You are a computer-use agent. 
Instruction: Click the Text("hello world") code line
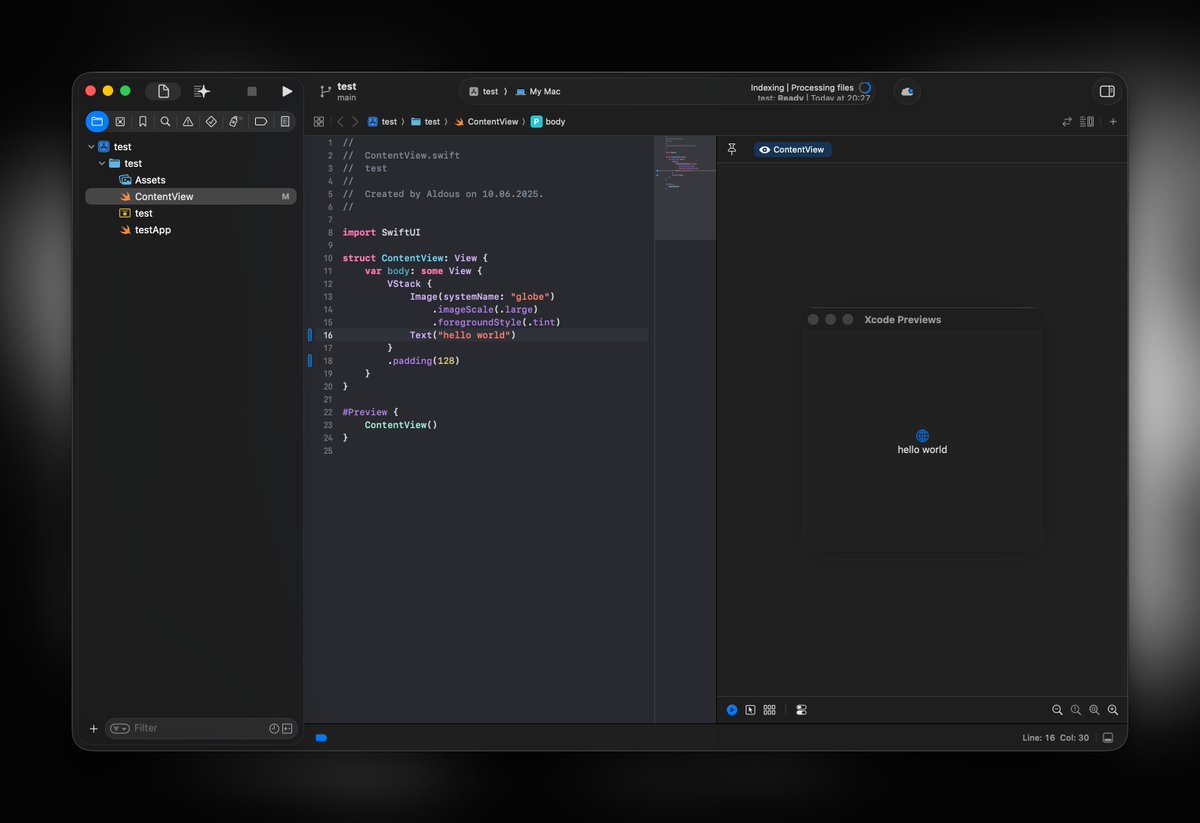pyautogui.click(x=462, y=335)
